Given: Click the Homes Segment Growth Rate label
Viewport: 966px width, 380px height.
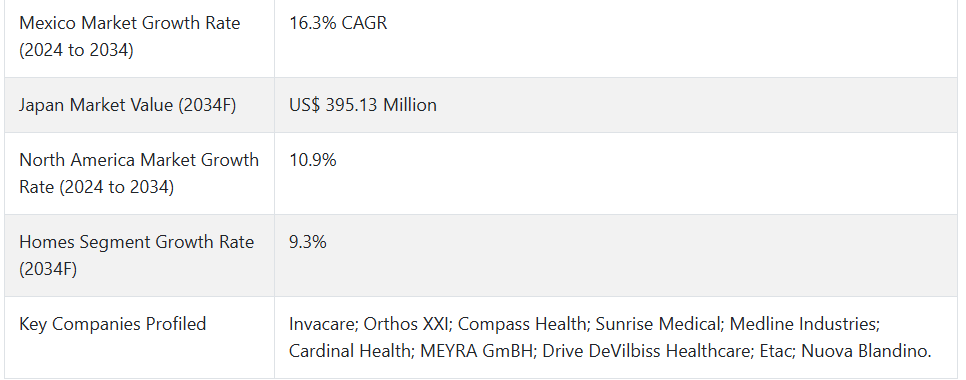Looking at the screenshot, I should (136, 255).
